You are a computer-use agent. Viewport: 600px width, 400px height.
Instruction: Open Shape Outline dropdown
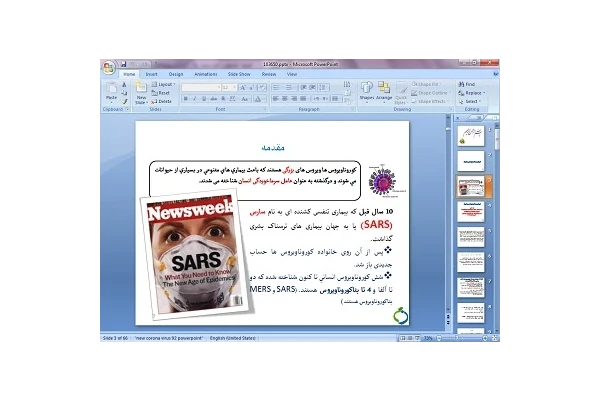tap(430, 93)
